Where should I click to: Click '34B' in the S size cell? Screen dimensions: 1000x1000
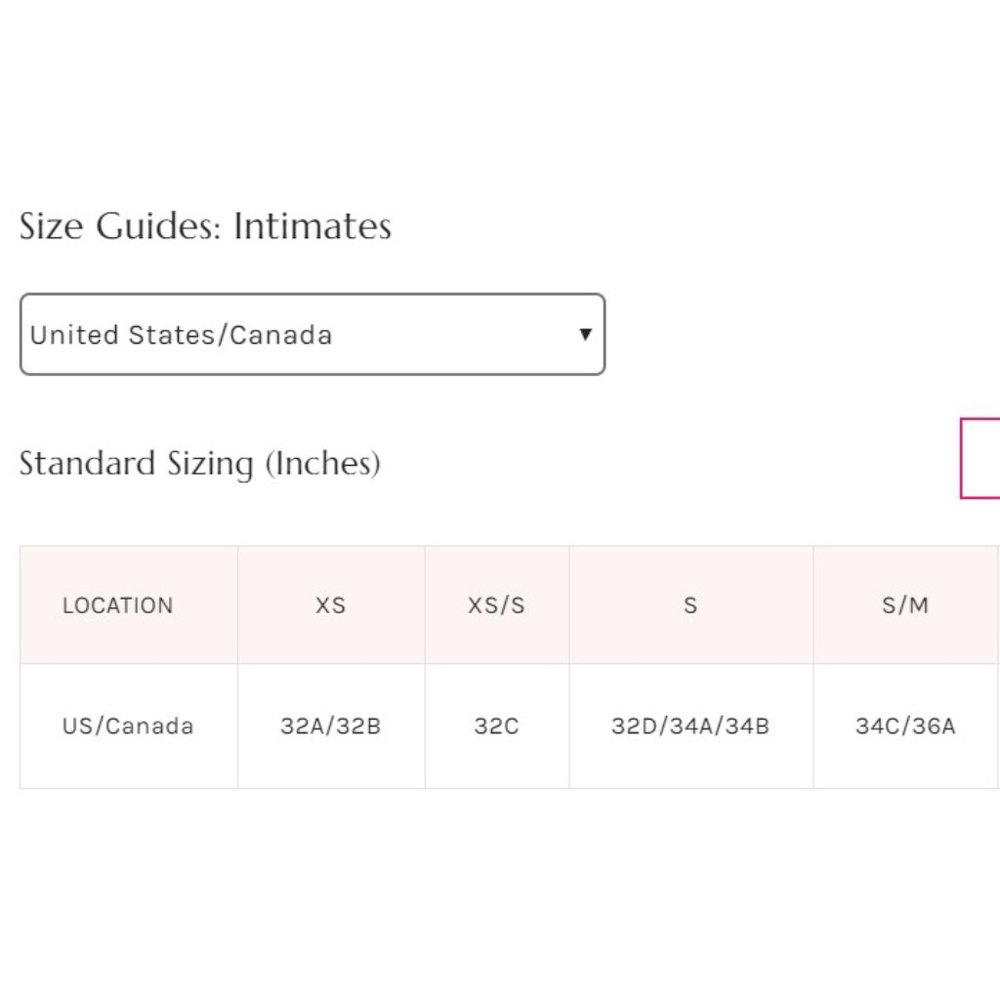(748, 726)
